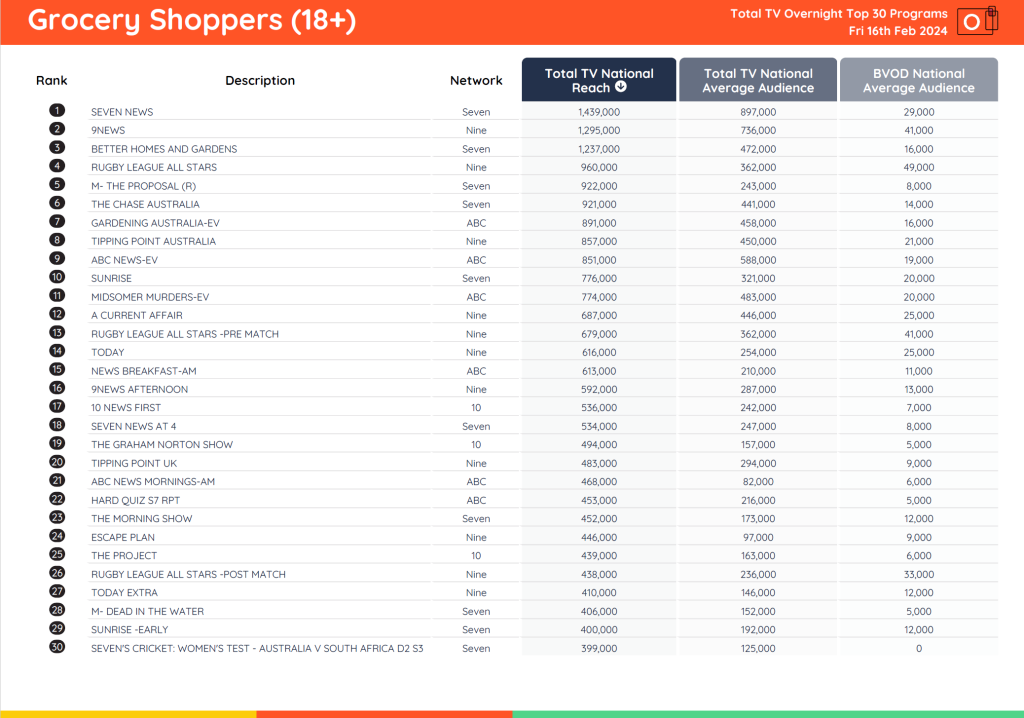
Task: Select the rank 30 circle badge
Action: click(57, 647)
